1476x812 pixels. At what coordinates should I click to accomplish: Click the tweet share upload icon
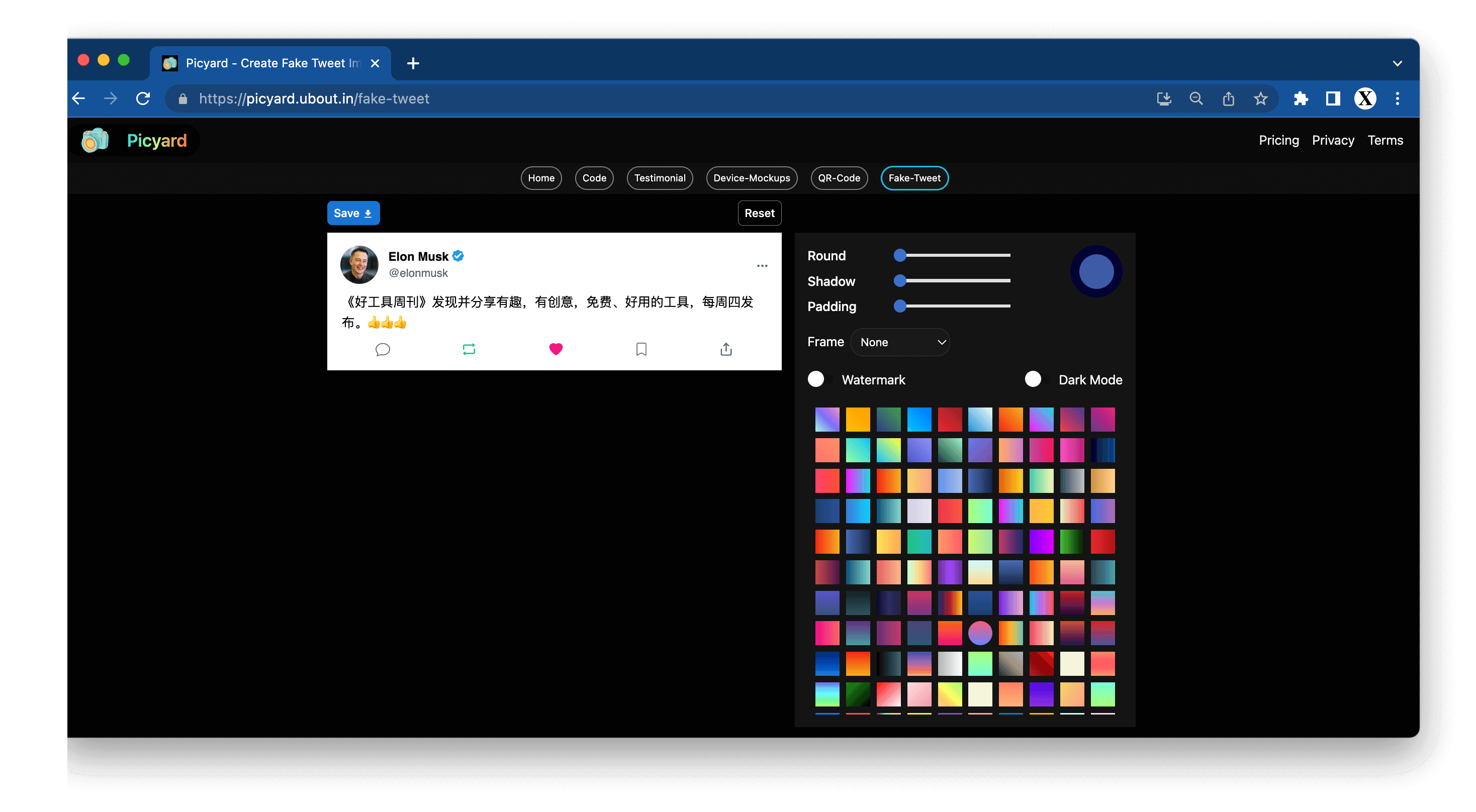click(x=726, y=349)
